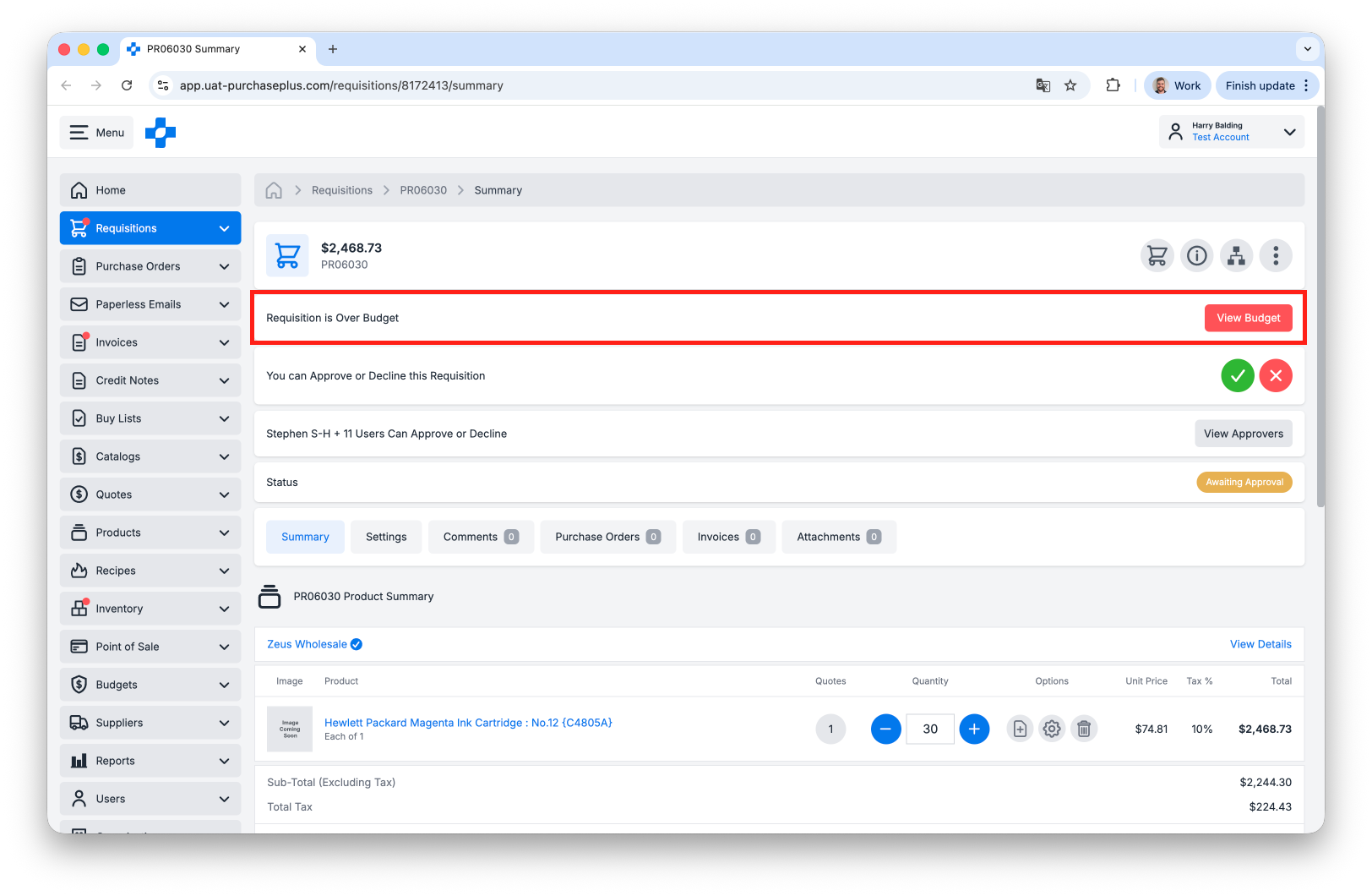This screenshot has height=896, width=1372.
Task: Click PR06030 in the breadcrumb
Action: coord(423,190)
